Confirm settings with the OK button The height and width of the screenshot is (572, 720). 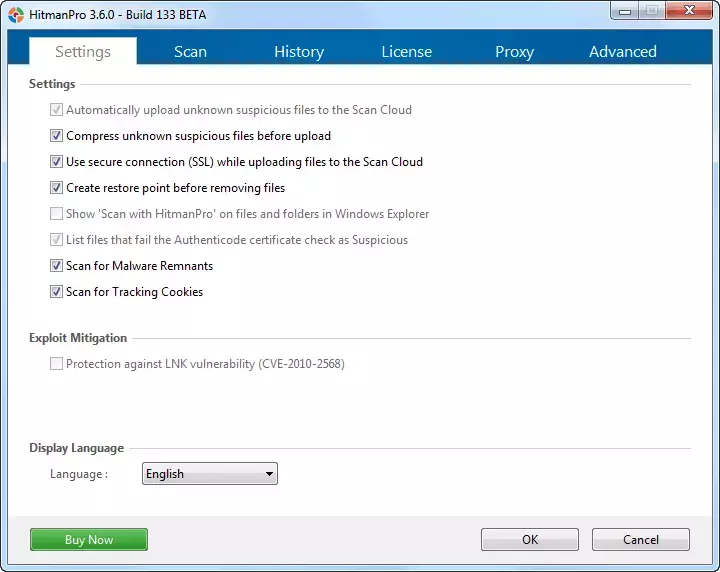coord(530,539)
